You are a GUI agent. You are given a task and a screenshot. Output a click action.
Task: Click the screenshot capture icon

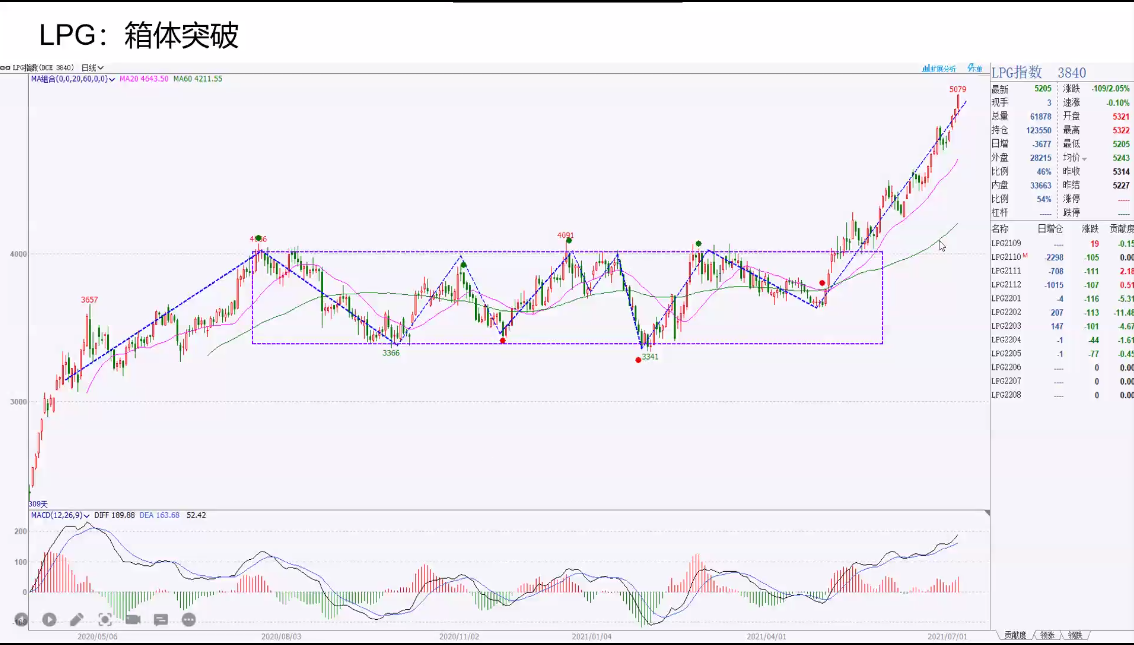coord(105,620)
